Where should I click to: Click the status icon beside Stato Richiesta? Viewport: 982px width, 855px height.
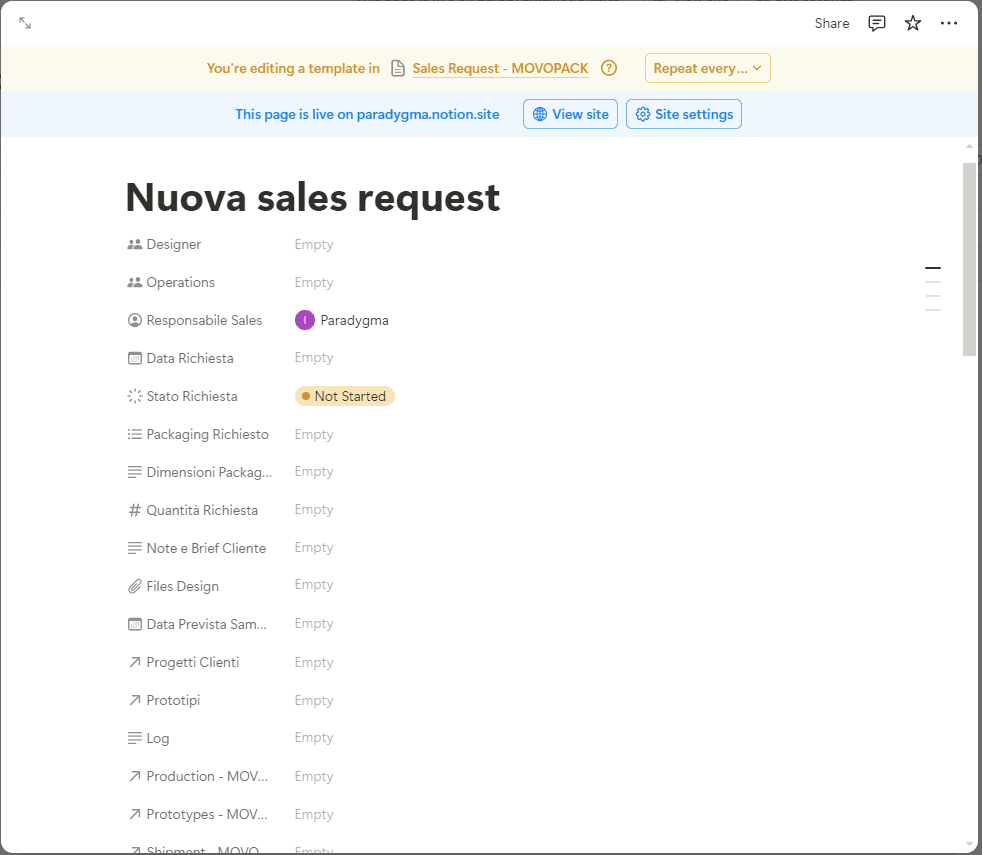click(134, 395)
